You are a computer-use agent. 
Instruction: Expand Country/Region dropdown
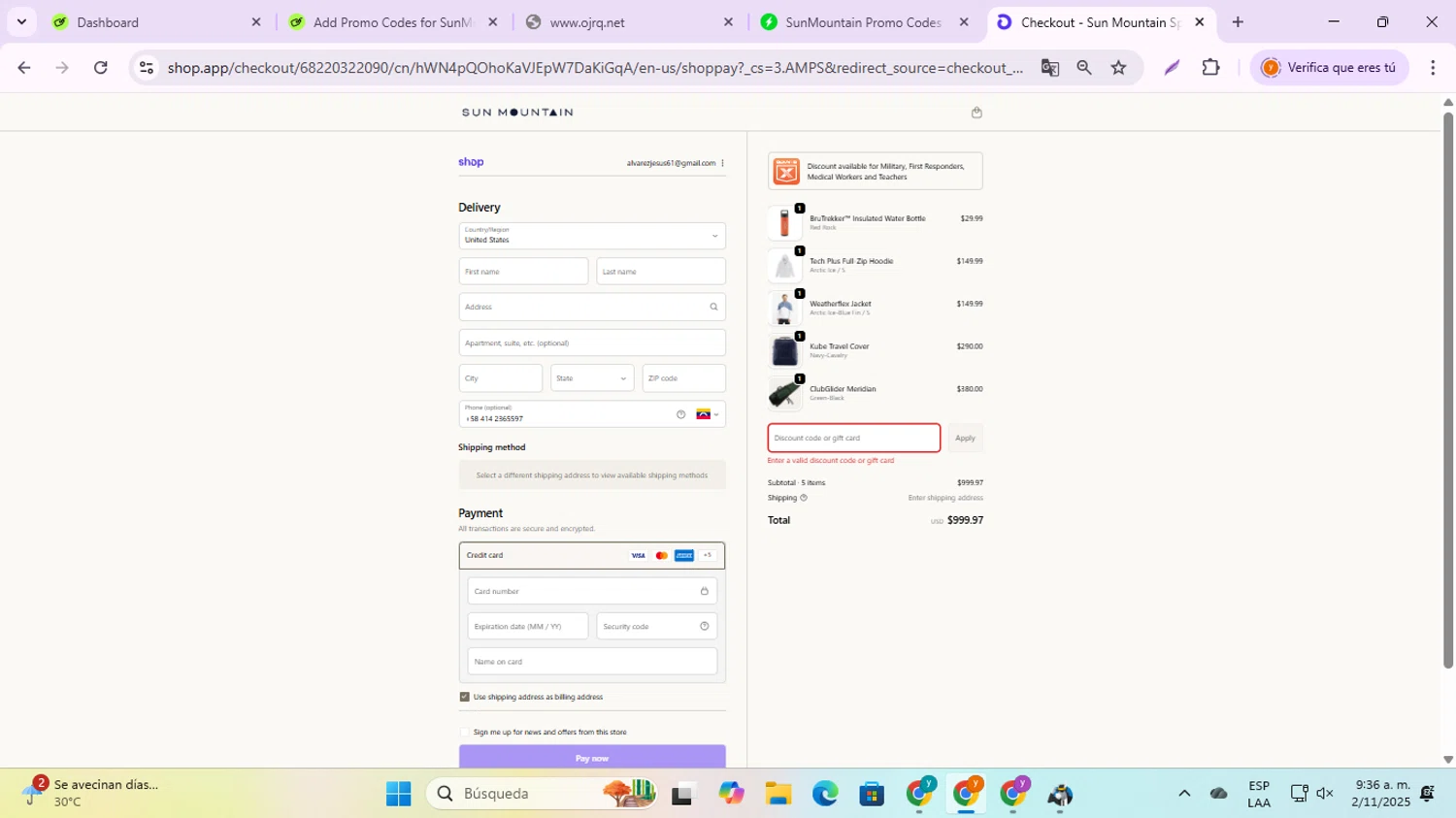coord(592,236)
